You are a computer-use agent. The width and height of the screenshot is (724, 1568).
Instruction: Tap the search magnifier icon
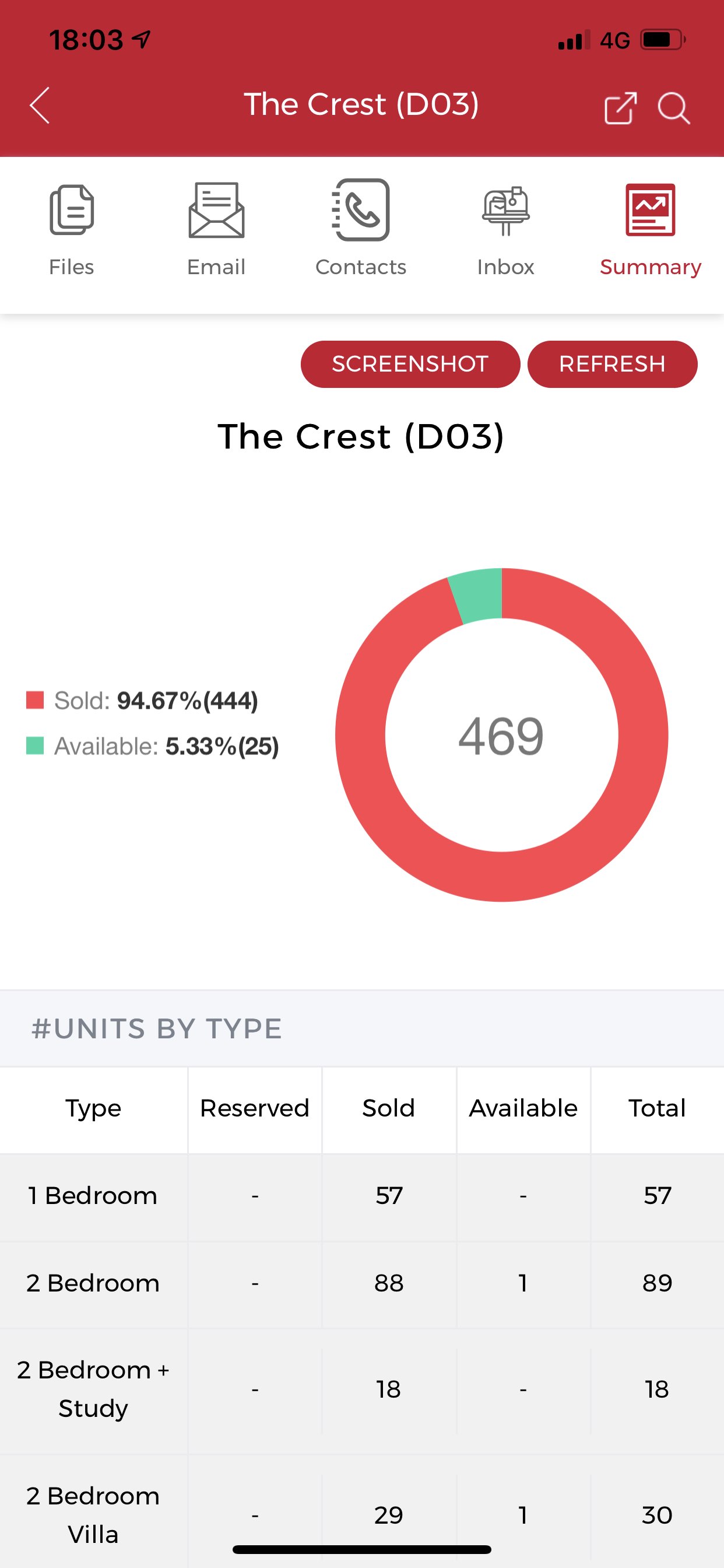673,108
